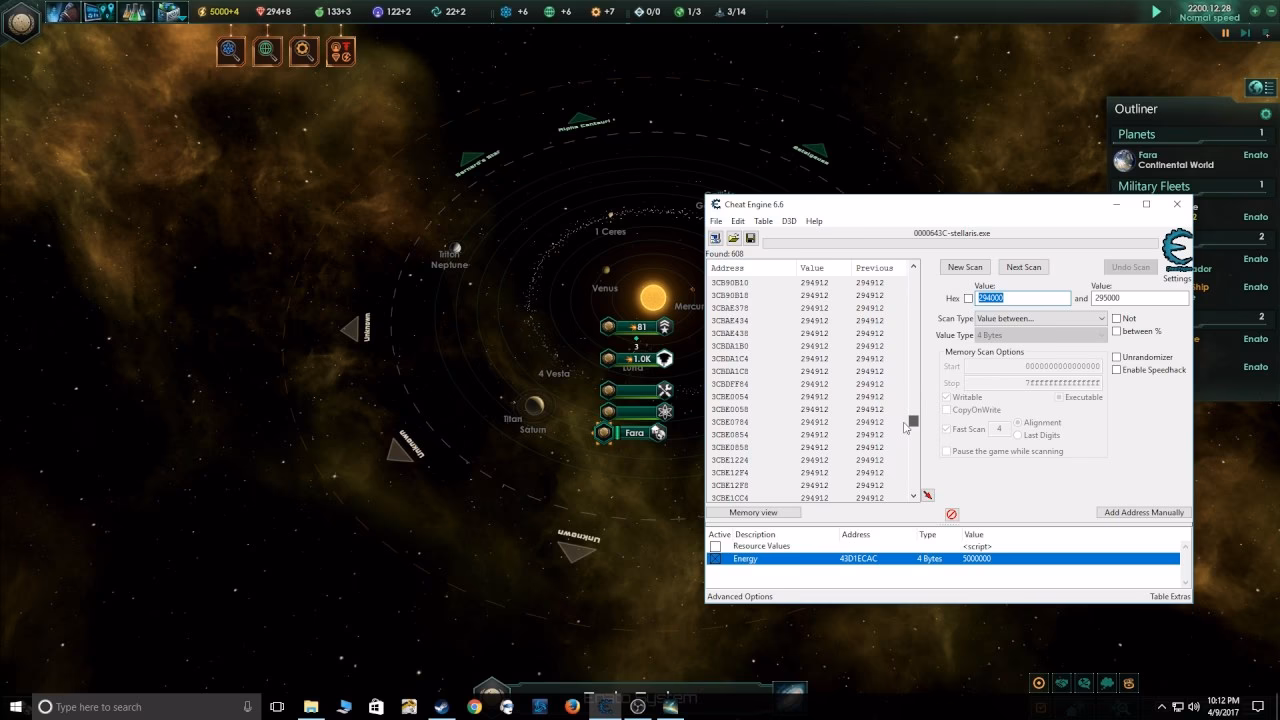Click the red no-entry clear list icon
The image size is (1280, 720).
(951, 514)
